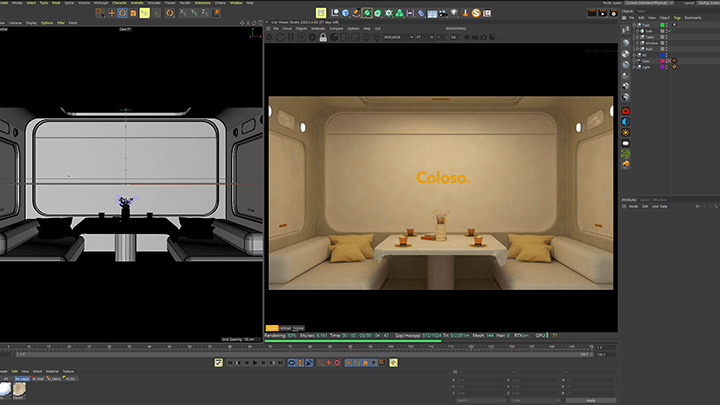This screenshot has height=405, width=720.
Task: Open the Node Space dropdown
Action: point(649,3)
